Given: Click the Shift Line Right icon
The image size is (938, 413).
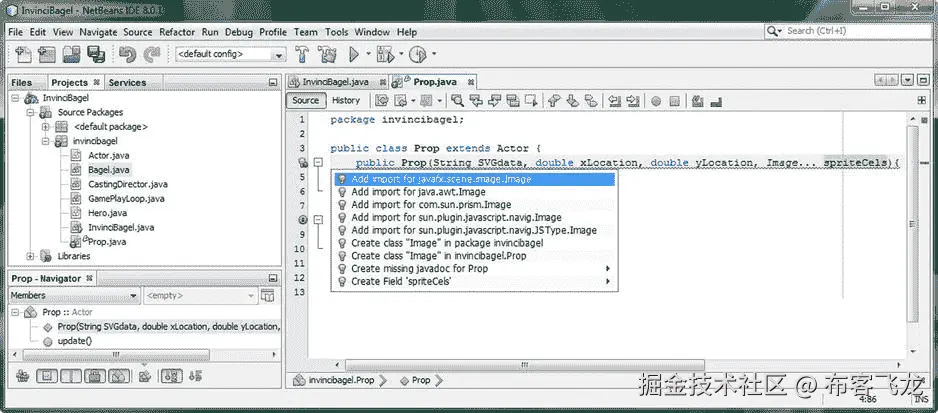Looking at the screenshot, I should coord(632,101).
